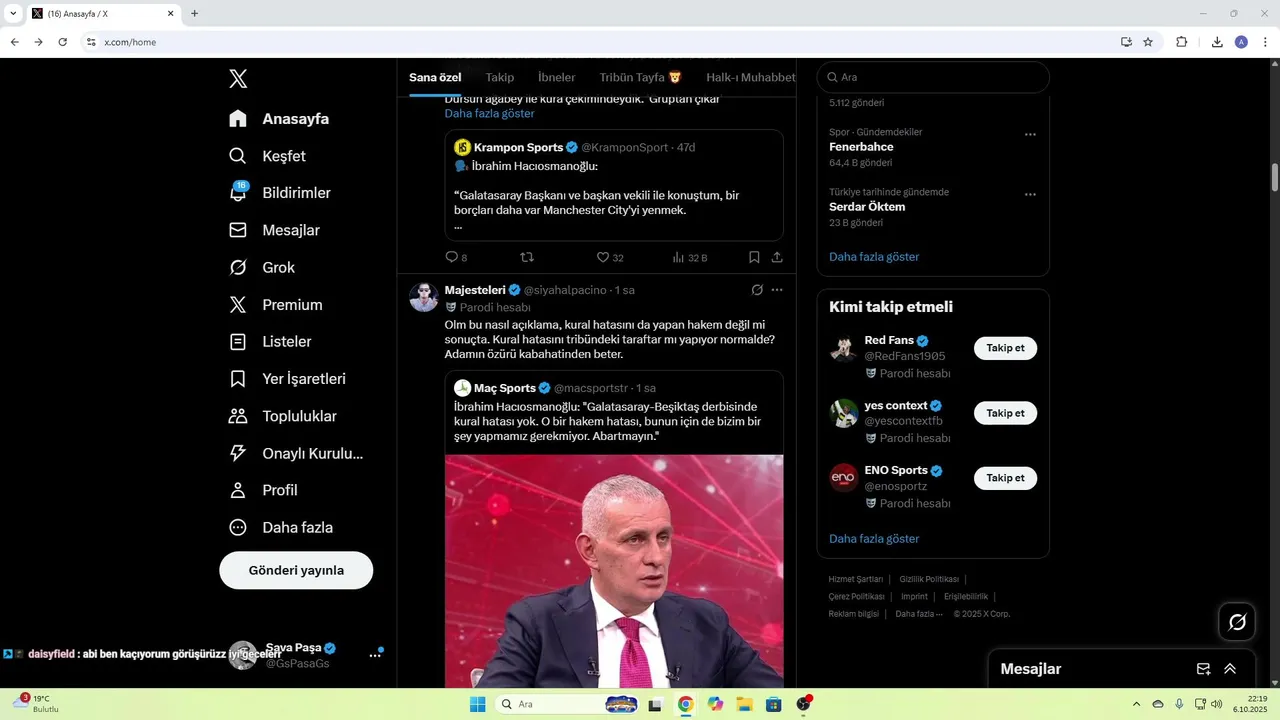Open Gizlilik Politikası link
1280x720 pixels.
point(929,579)
